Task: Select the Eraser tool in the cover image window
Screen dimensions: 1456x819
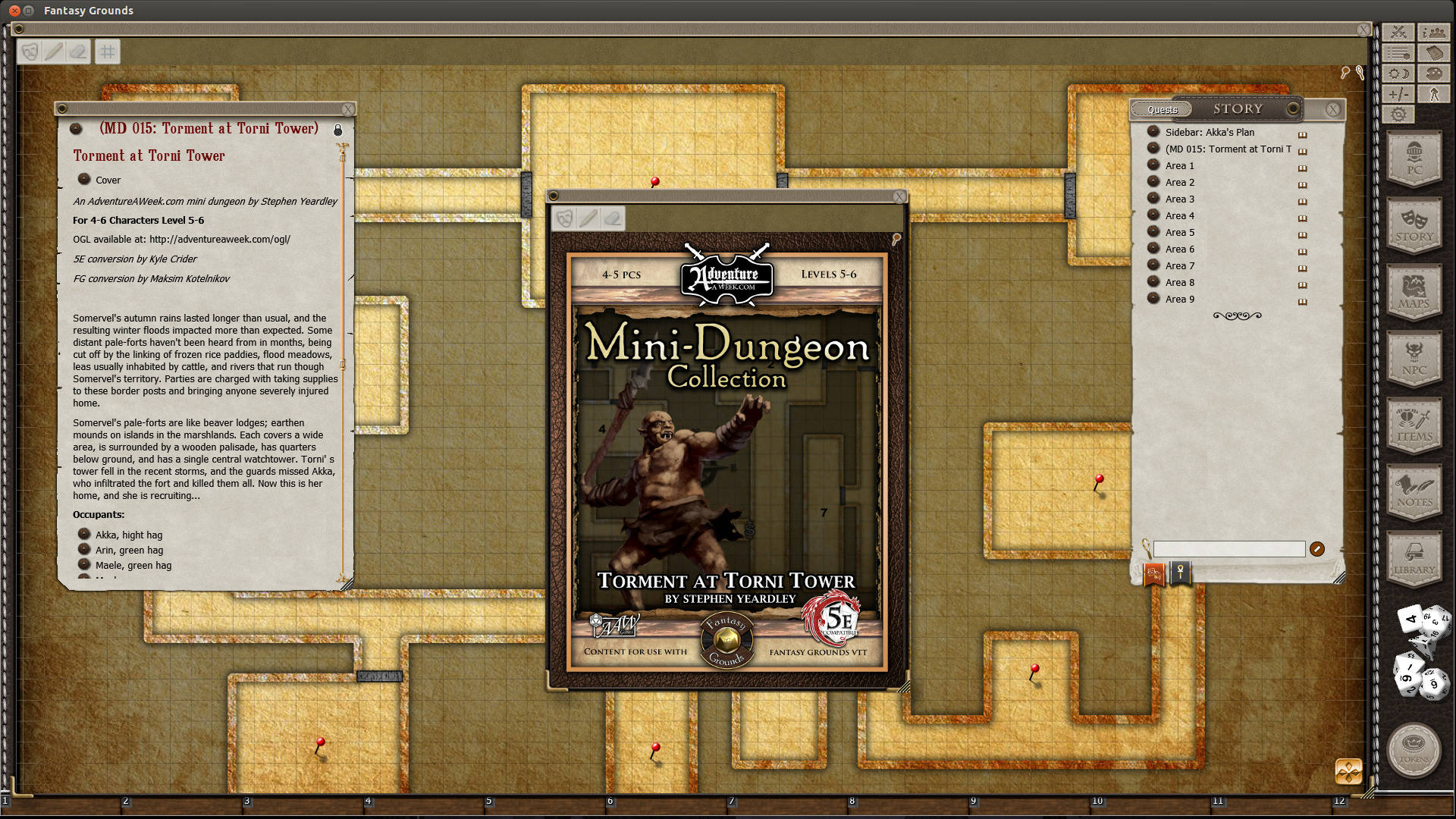Action: pos(613,219)
